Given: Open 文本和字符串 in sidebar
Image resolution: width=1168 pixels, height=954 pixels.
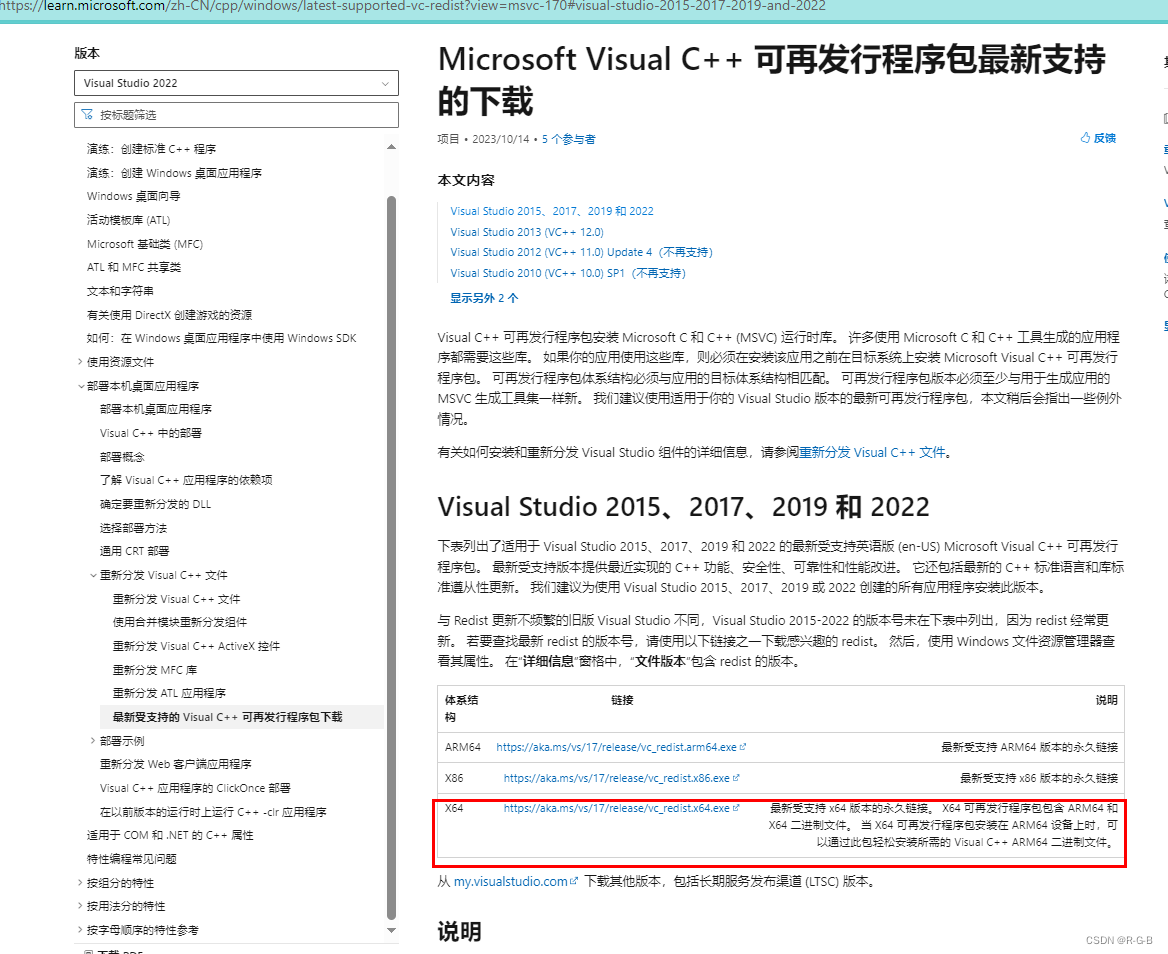Looking at the screenshot, I should [120, 291].
